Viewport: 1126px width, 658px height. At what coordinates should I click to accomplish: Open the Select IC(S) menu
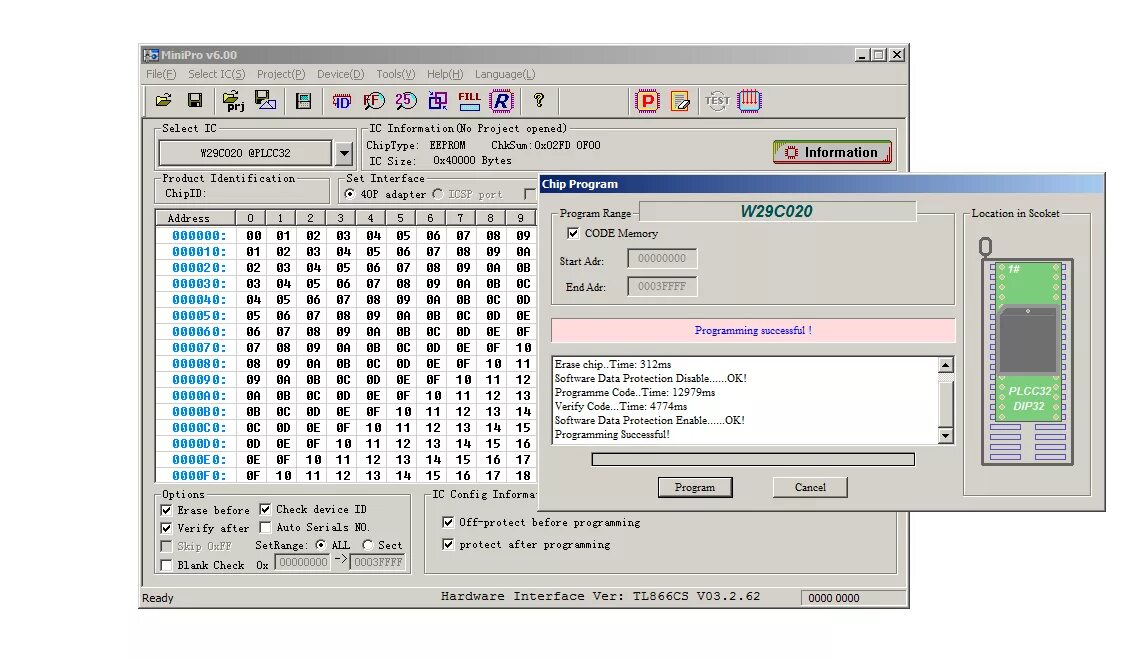[216, 74]
